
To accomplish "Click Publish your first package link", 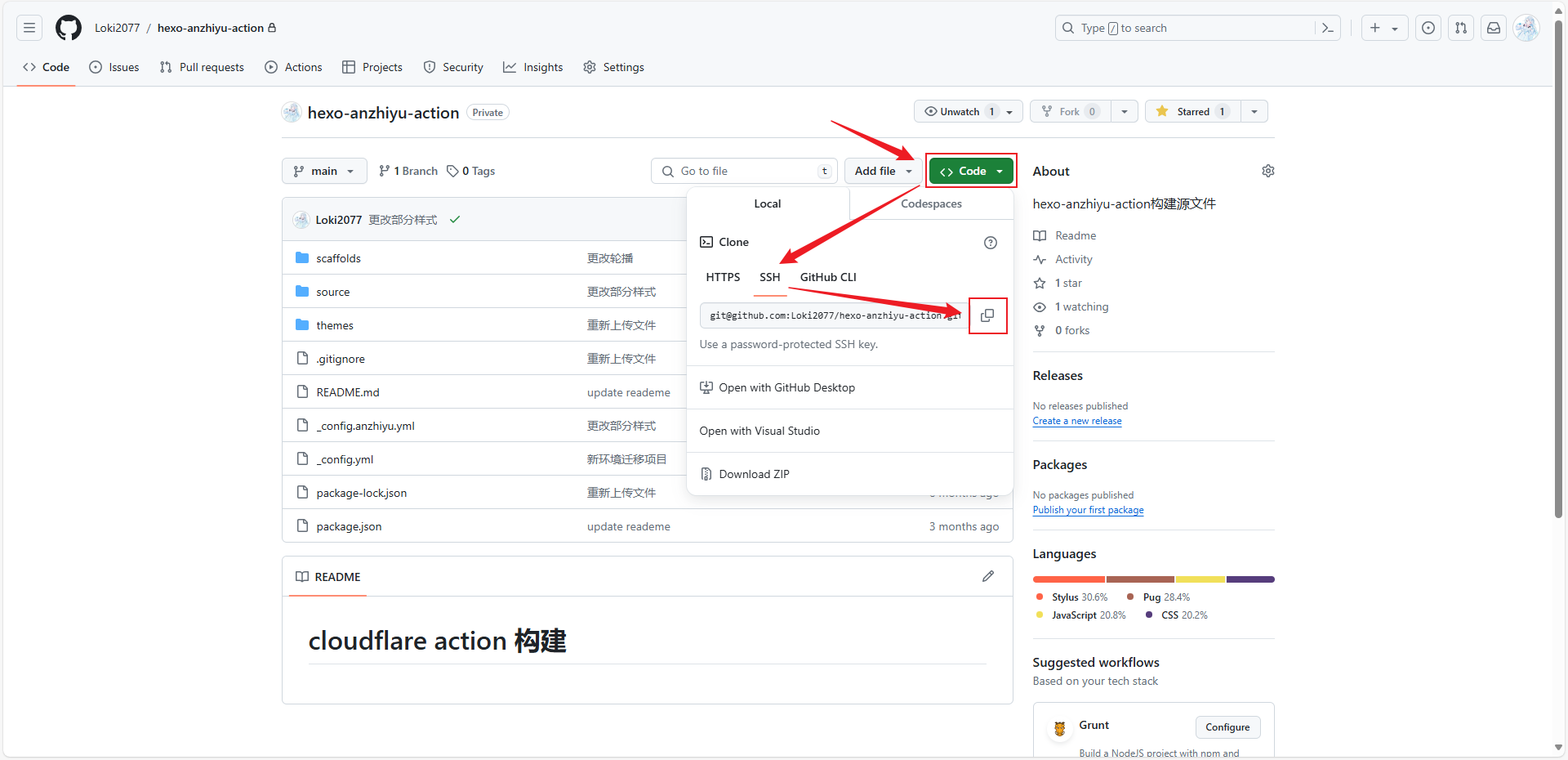I will [x=1088, y=510].
